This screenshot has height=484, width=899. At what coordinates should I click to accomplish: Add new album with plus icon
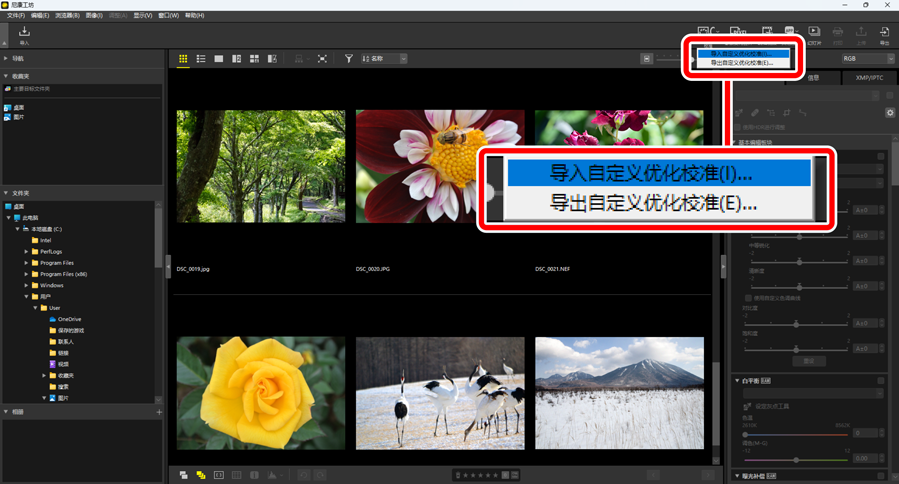[159, 412]
